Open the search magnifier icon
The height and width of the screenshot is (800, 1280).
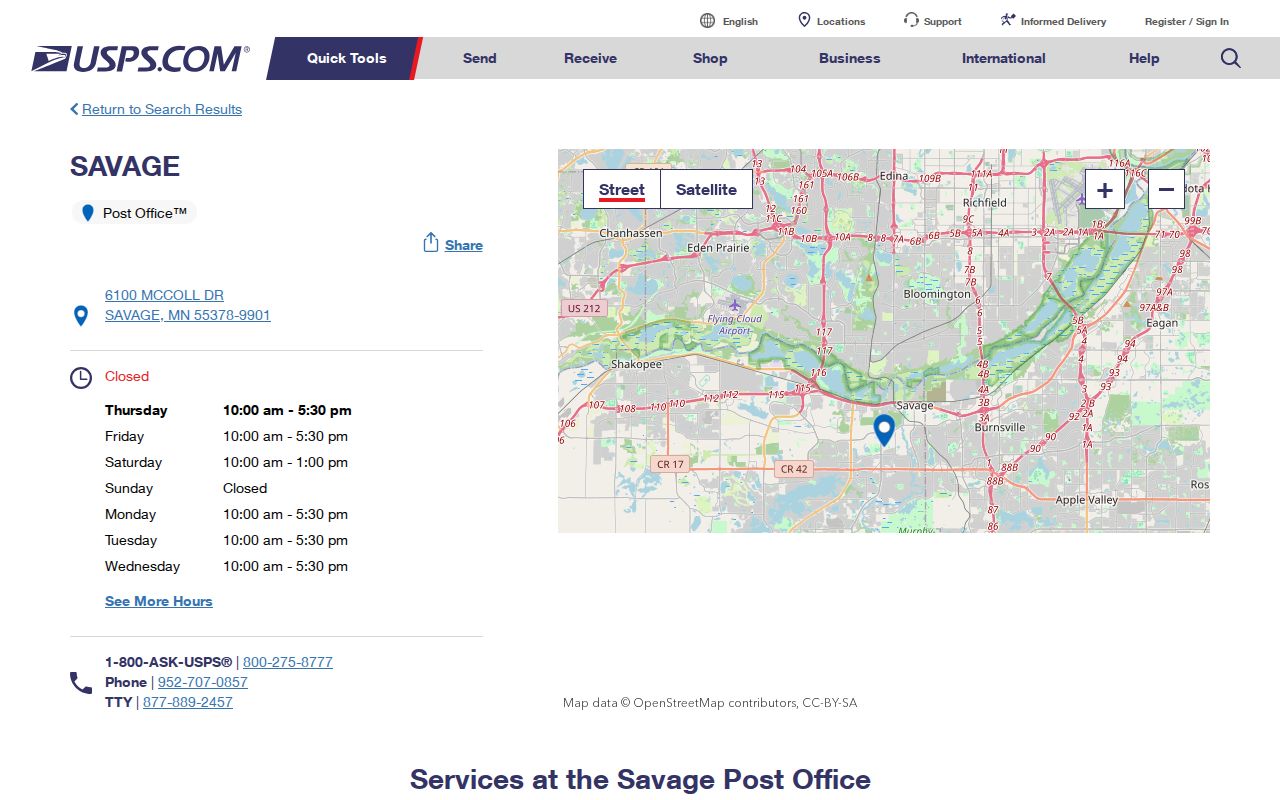[1231, 58]
